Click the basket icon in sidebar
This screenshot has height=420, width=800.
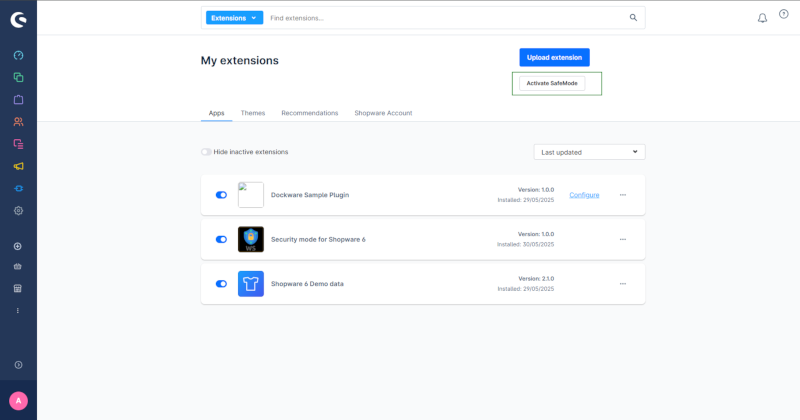click(x=18, y=266)
